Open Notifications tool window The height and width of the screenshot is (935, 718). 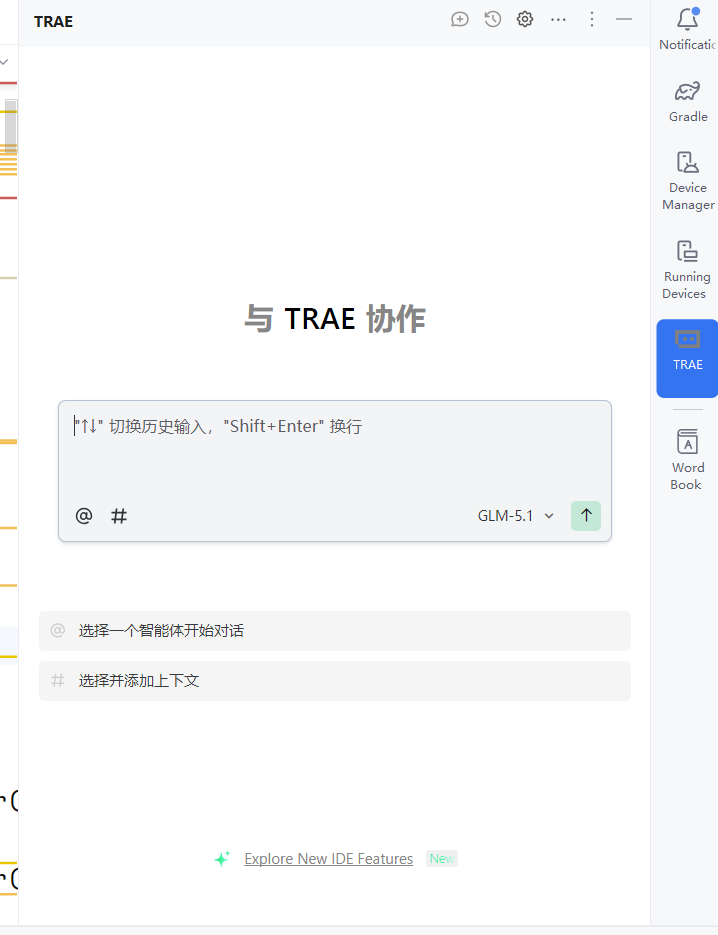pyautogui.click(x=688, y=28)
